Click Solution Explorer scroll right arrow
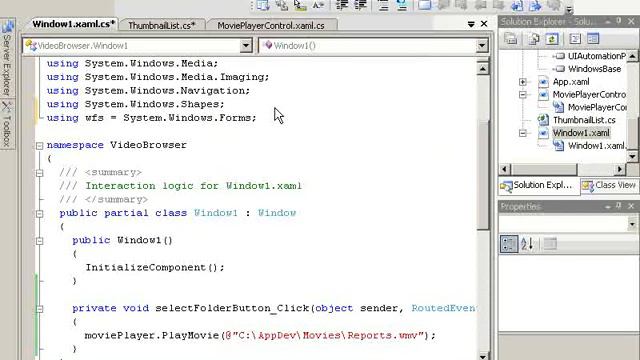640x360 pixels. coord(620,169)
